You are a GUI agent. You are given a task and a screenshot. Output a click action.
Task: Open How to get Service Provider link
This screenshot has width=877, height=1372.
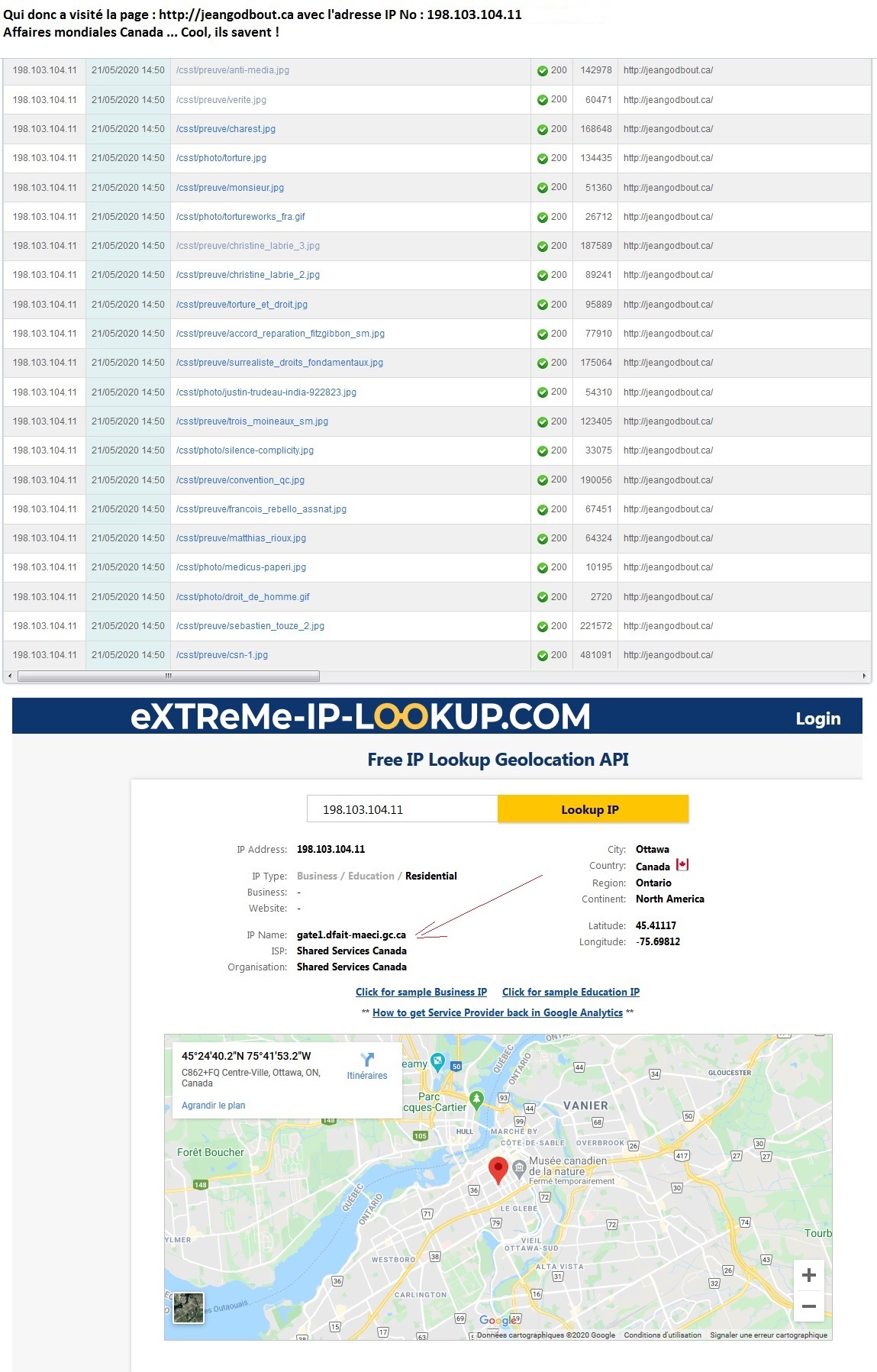point(497,1012)
